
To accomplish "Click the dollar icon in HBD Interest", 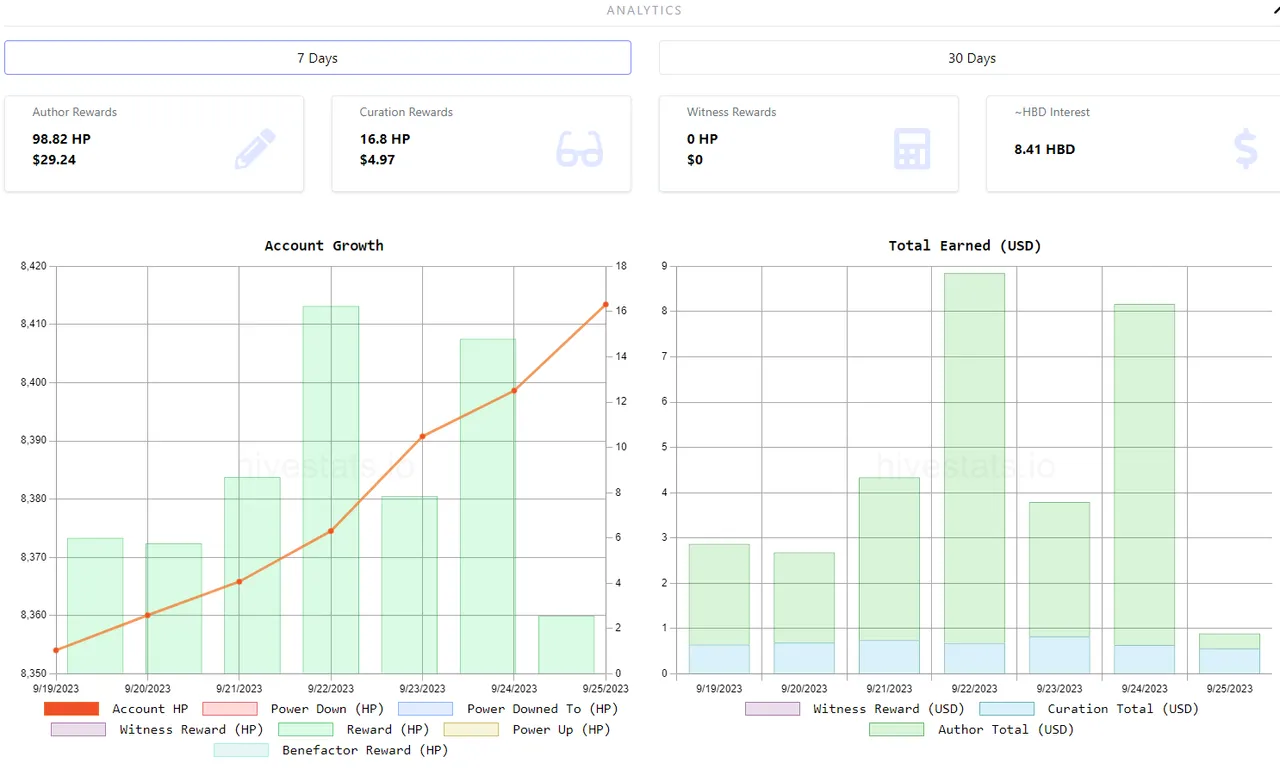I will pyautogui.click(x=1246, y=149).
